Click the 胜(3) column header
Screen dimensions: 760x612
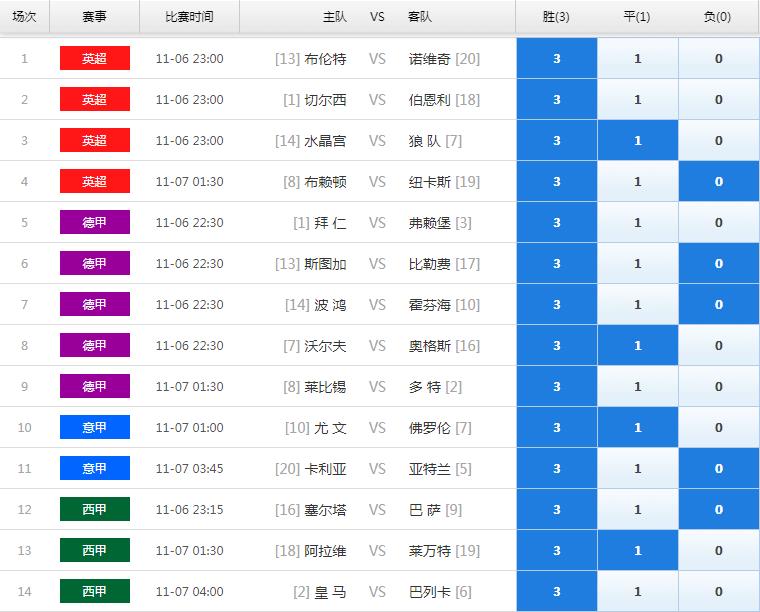556,16
